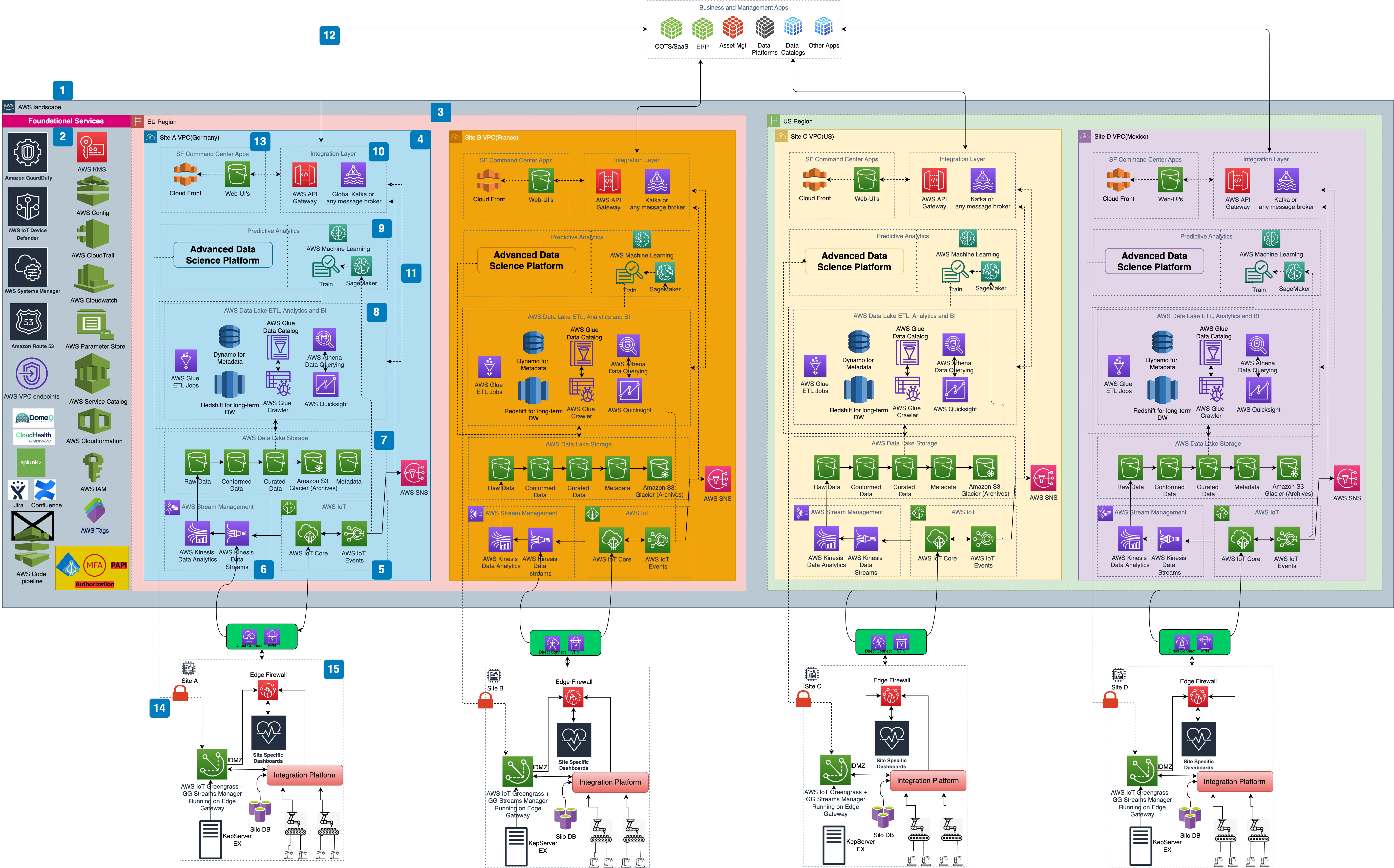The height and width of the screenshot is (868, 1394).
Task: Click the Data Platforms cube icon
Action: point(764,28)
